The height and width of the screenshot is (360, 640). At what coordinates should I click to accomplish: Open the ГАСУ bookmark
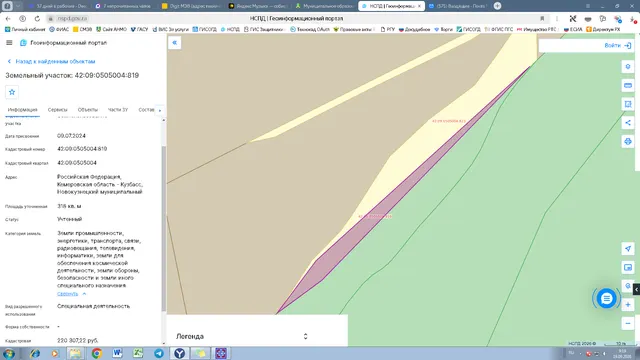(x=139, y=29)
